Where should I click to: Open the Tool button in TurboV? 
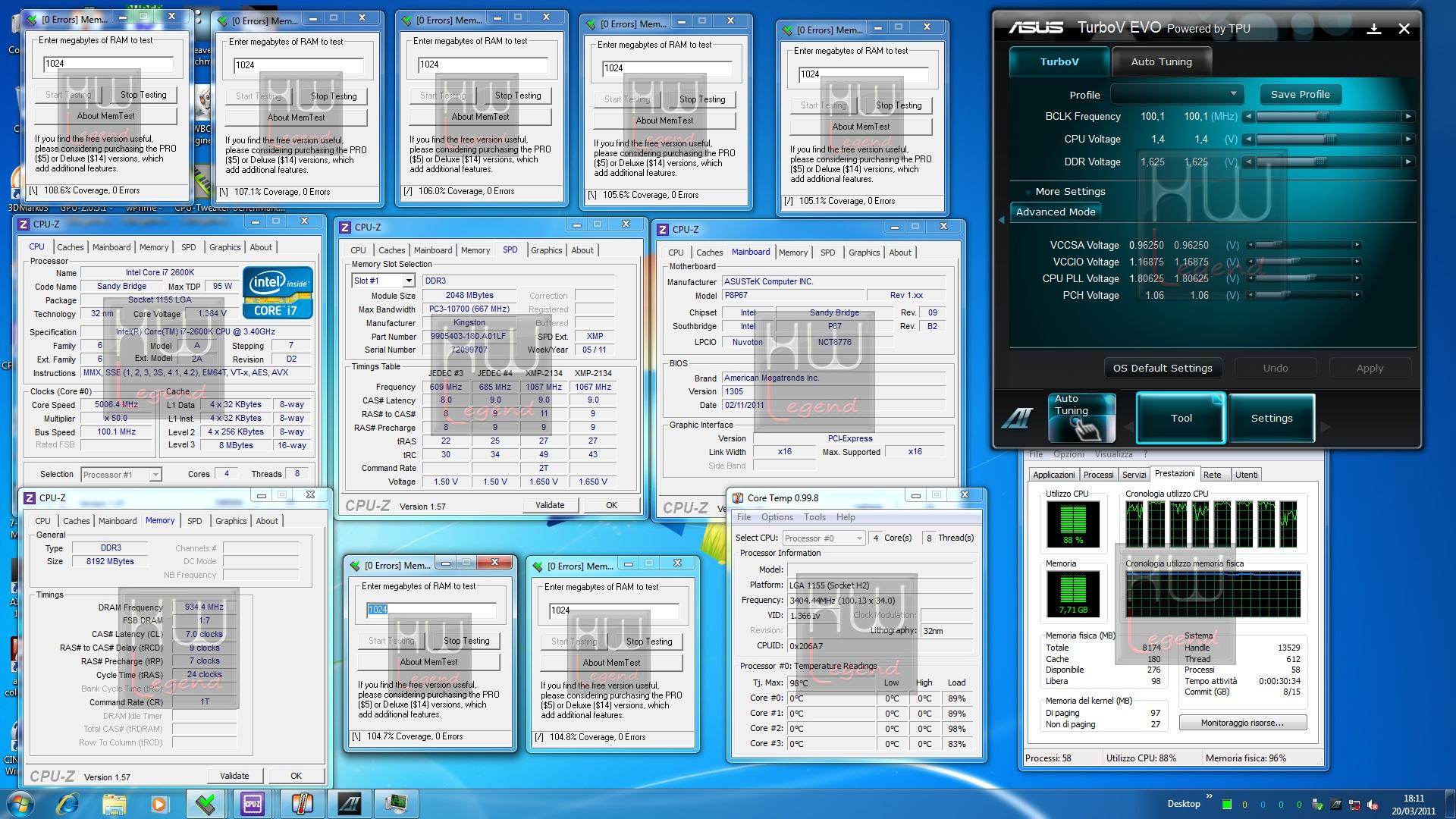tap(1181, 418)
